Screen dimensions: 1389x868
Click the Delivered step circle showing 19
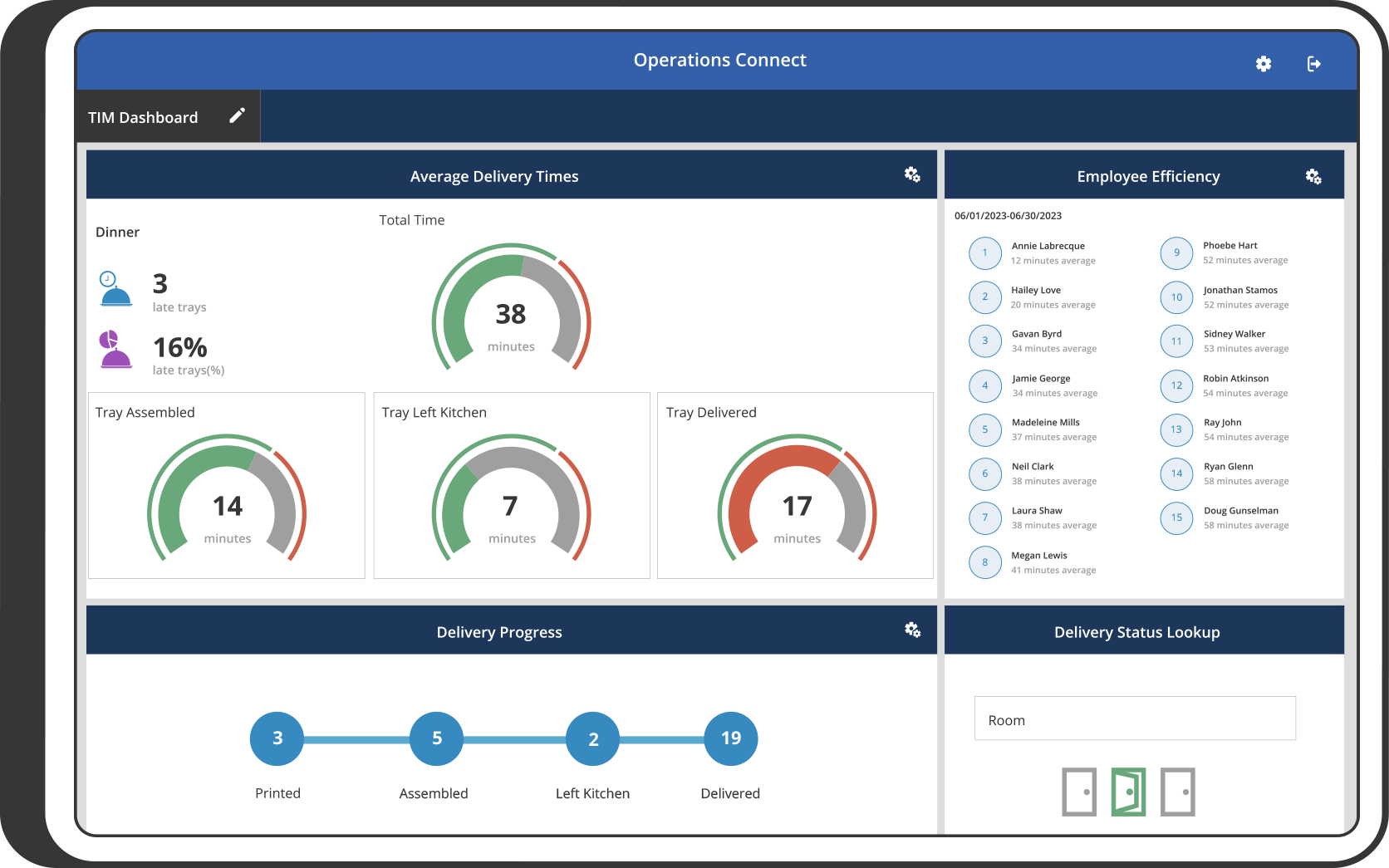(x=730, y=738)
